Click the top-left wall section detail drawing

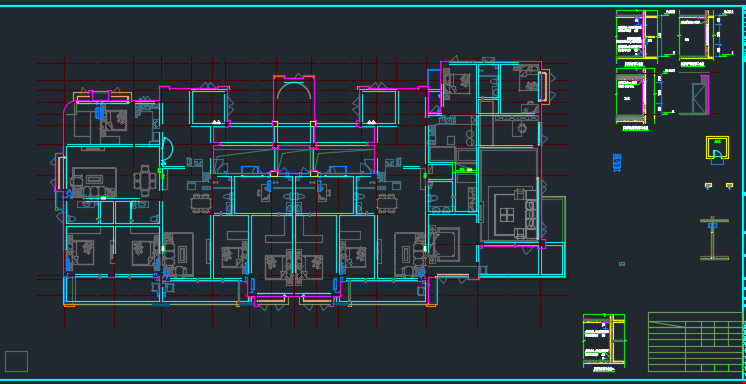(637, 37)
